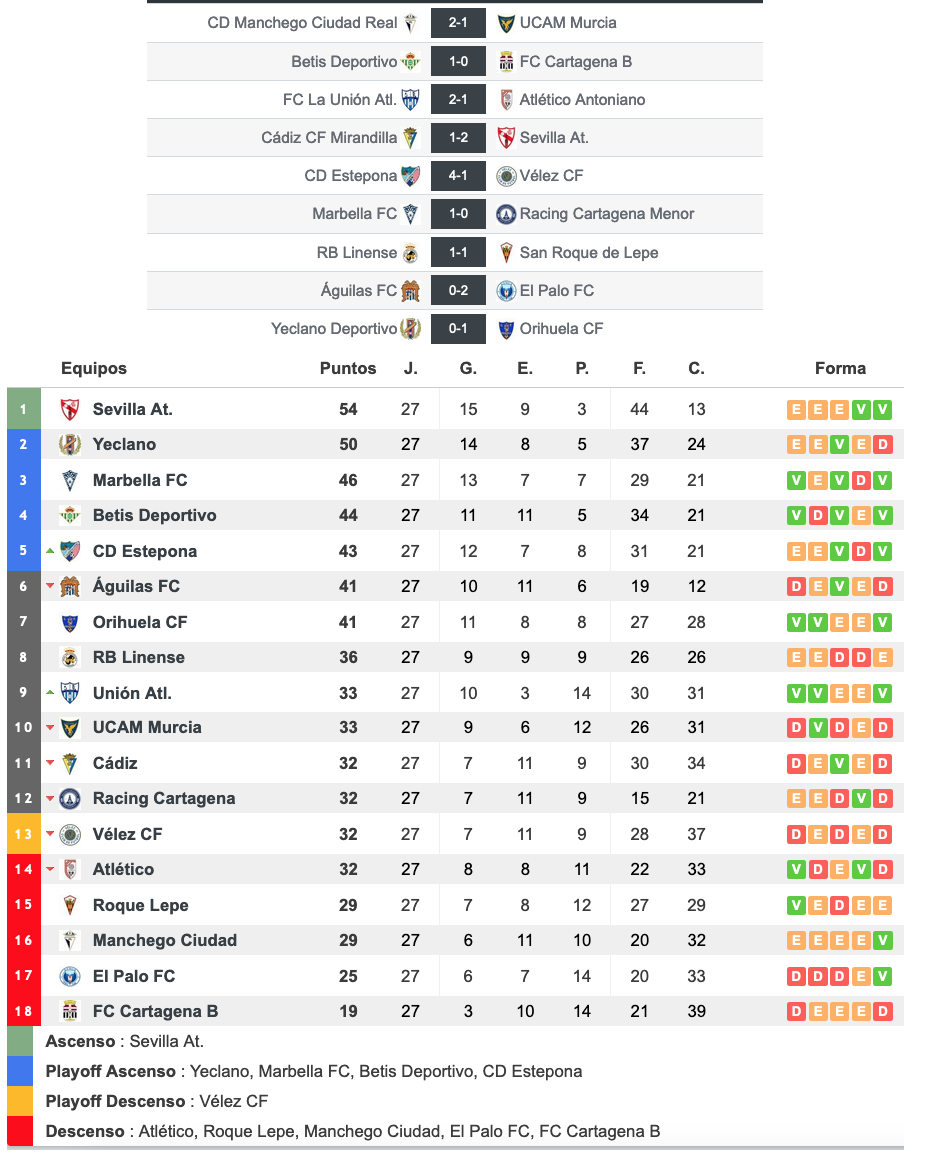Click Yeclano's red D form badge
This screenshot has height=1157, width=927.
(x=882, y=445)
